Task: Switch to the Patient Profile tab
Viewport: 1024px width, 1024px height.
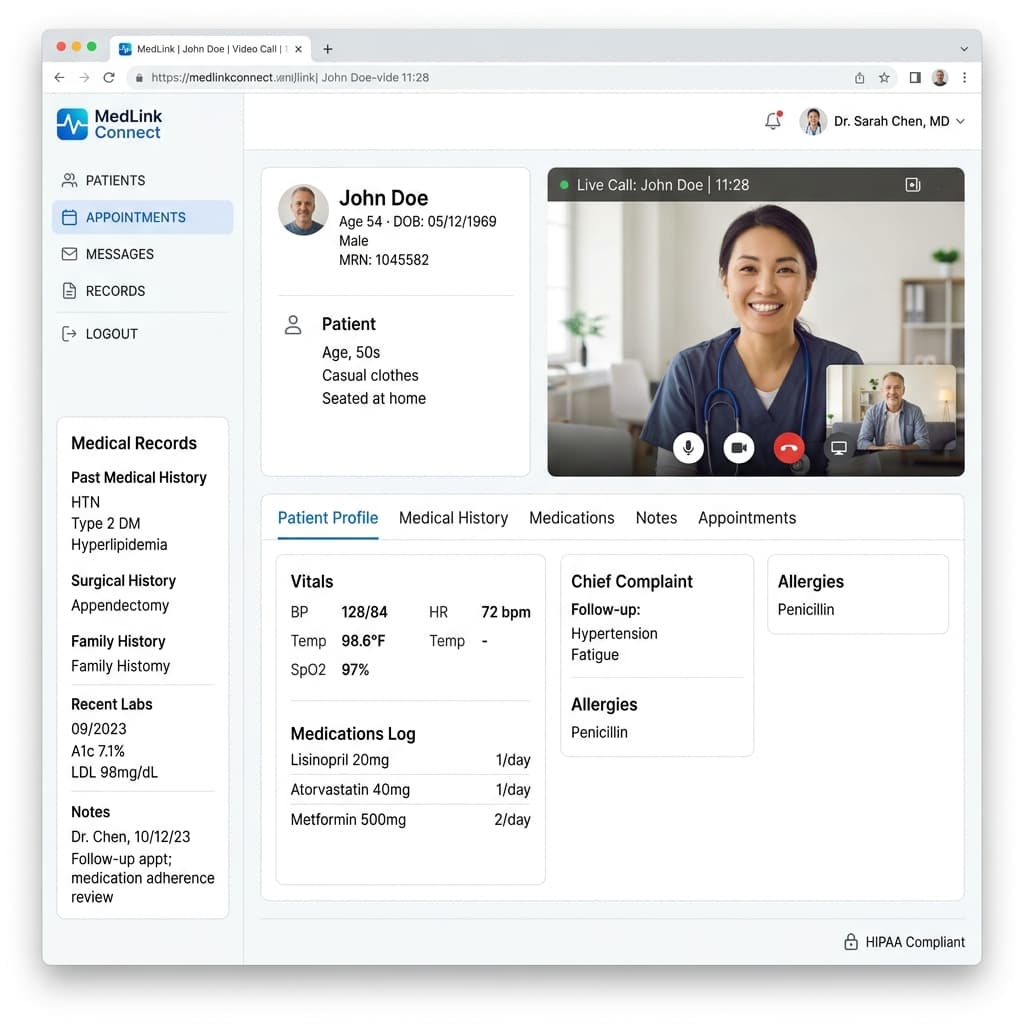Action: (328, 518)
